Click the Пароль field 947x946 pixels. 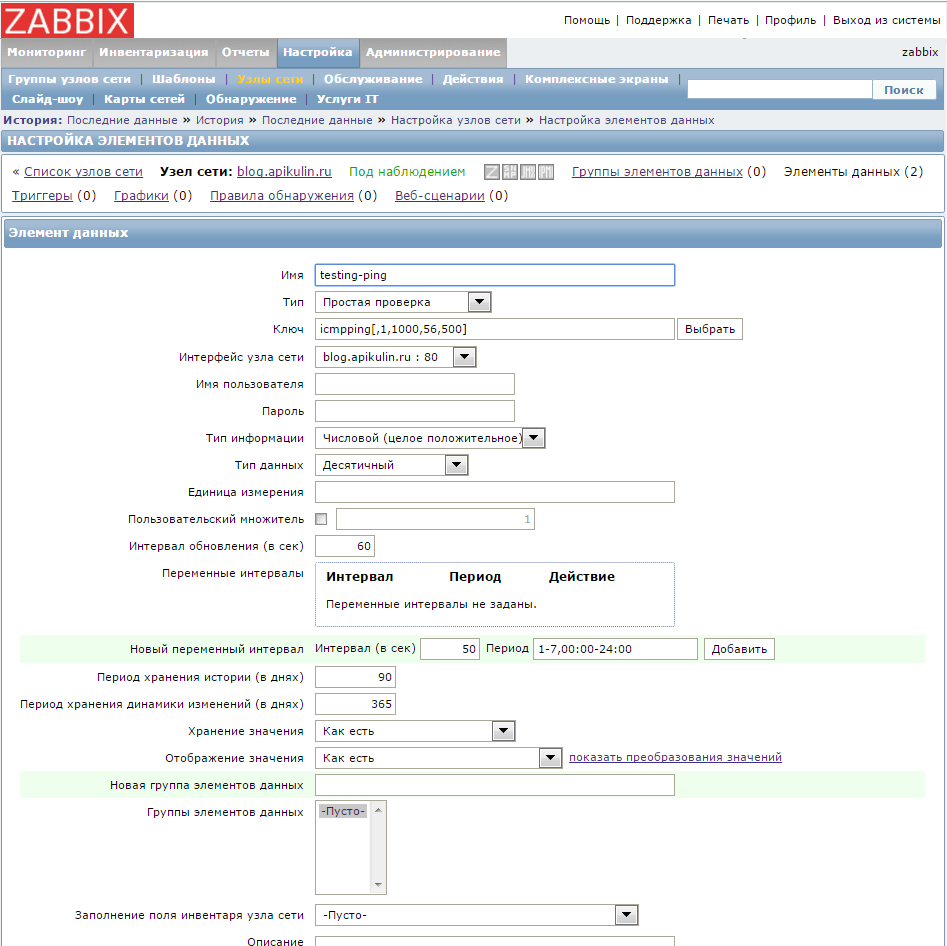coord(415,411)
